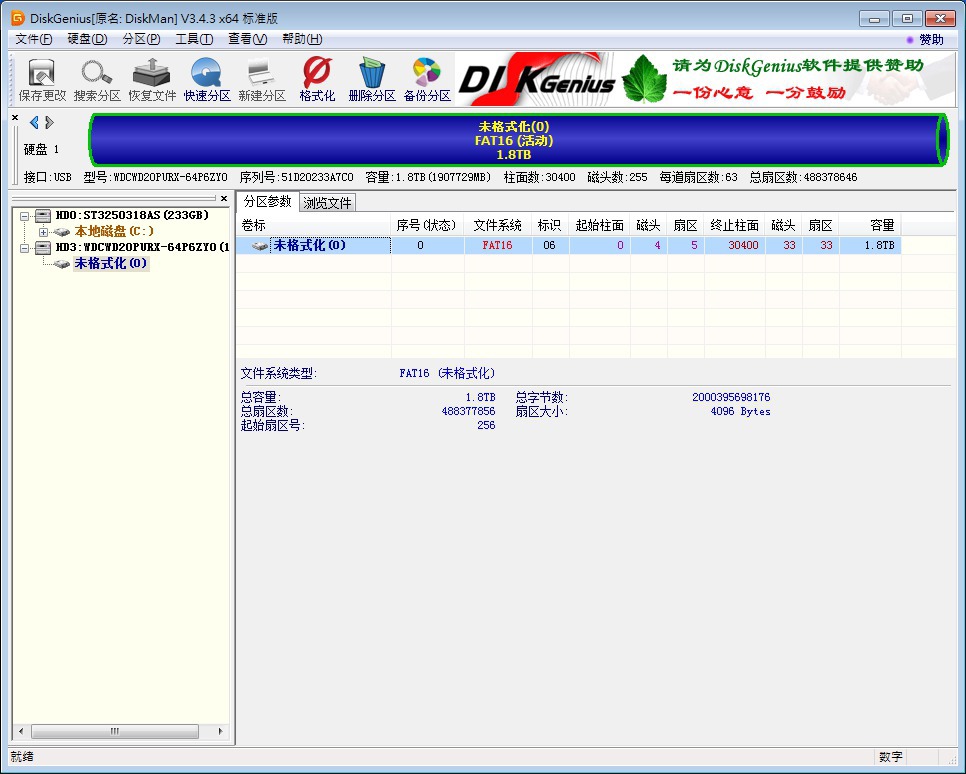This screenshot has width=966, height=774.
Task: Click the 文件系统 column header
Action: click(x=498, y=225)
